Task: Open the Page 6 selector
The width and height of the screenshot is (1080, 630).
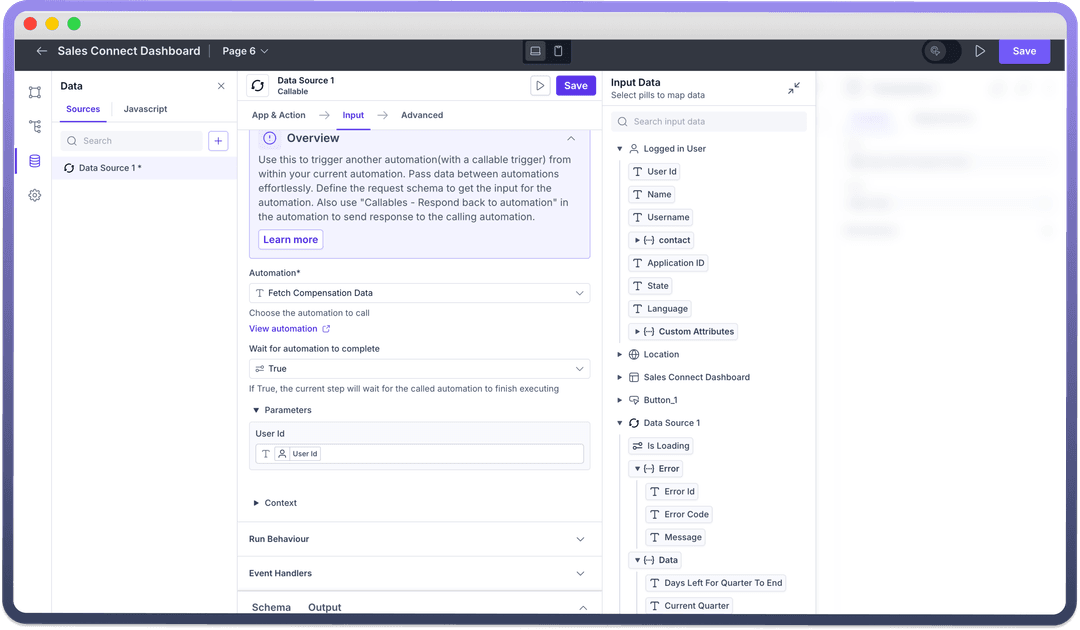Action: coord(245,51)
